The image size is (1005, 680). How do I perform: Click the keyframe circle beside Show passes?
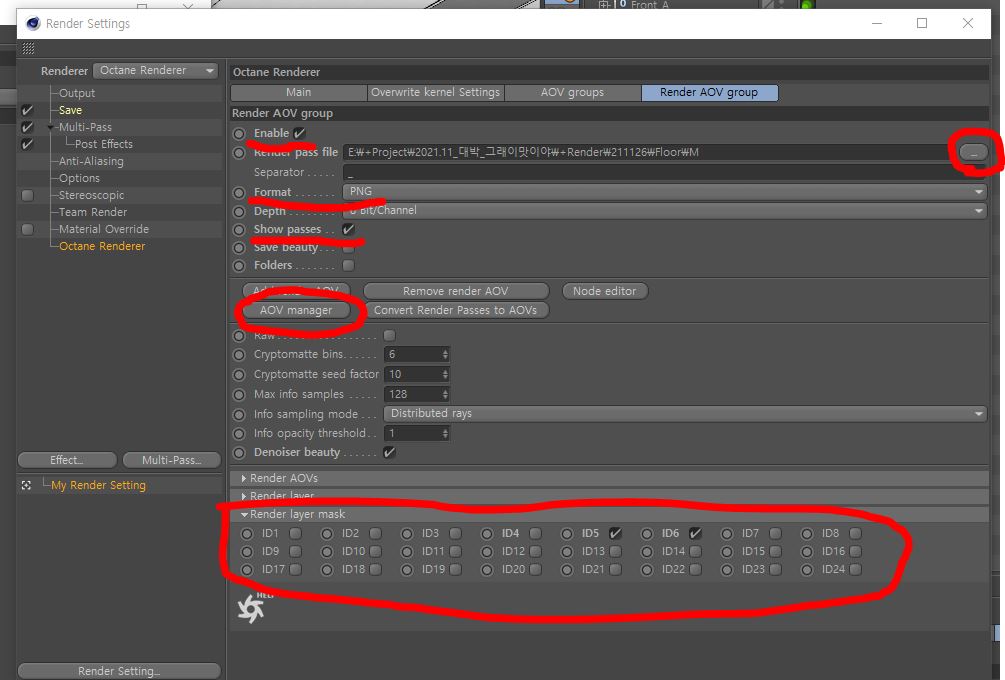click(239, 229)
